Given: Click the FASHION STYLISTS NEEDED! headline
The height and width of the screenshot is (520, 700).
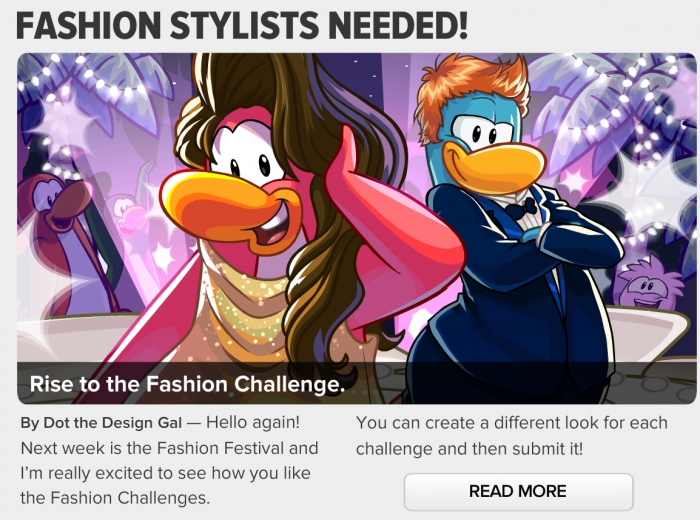Looking at the screenshot, I should point(242,25).
